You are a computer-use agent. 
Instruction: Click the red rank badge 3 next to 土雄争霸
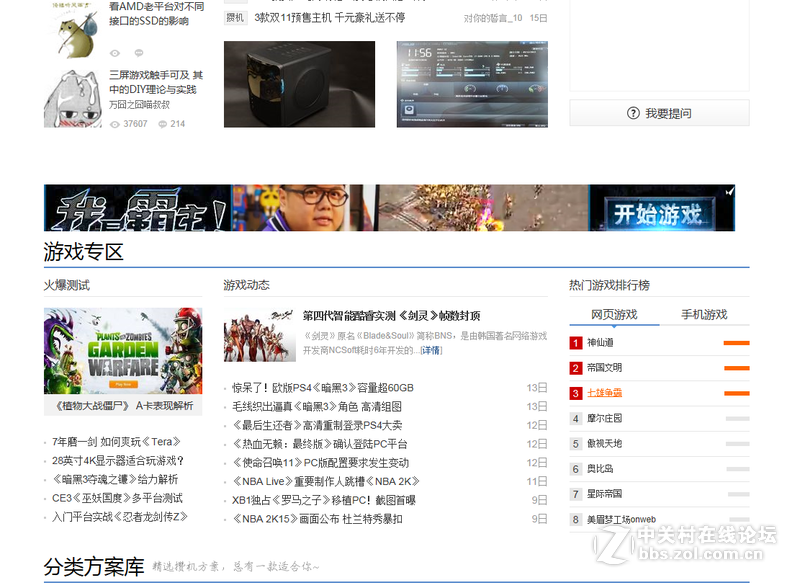[x=576, y=392]
